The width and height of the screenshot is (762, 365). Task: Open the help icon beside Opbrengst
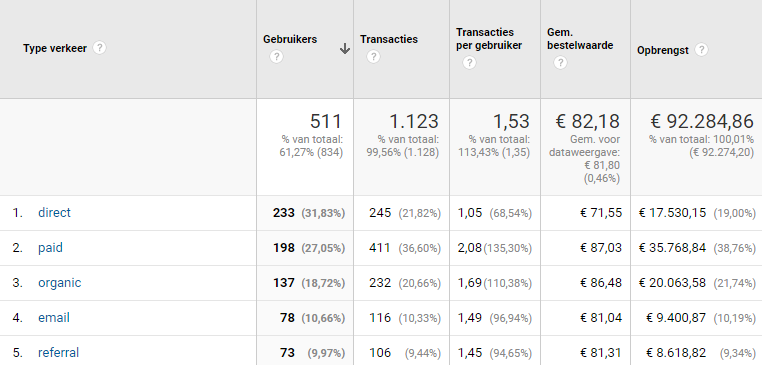701,50
